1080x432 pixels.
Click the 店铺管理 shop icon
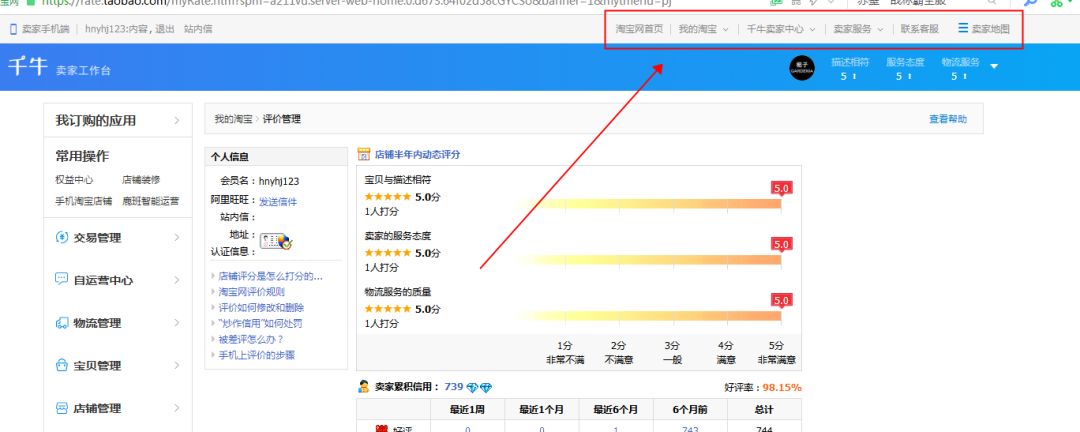62,408
